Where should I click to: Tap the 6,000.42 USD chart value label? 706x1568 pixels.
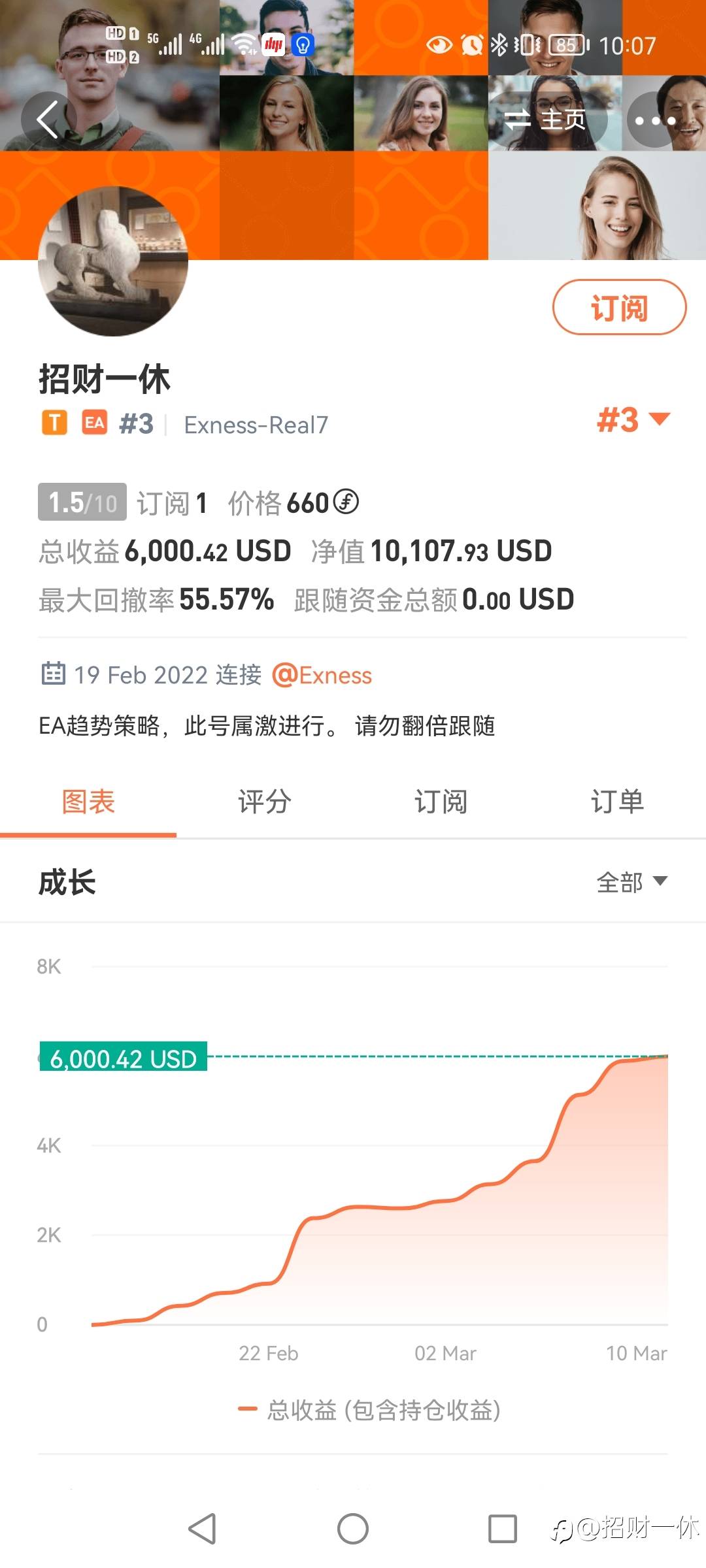(124, 1058)
